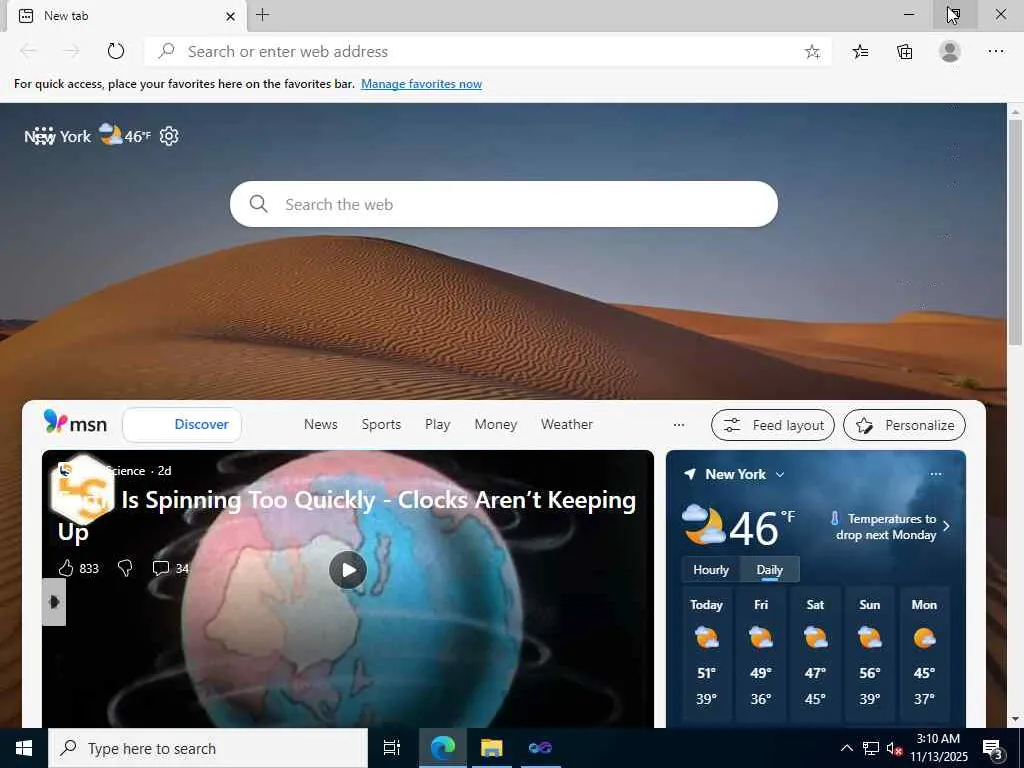
Task: Play the spinning Earth video
Action: click(348, 570)
